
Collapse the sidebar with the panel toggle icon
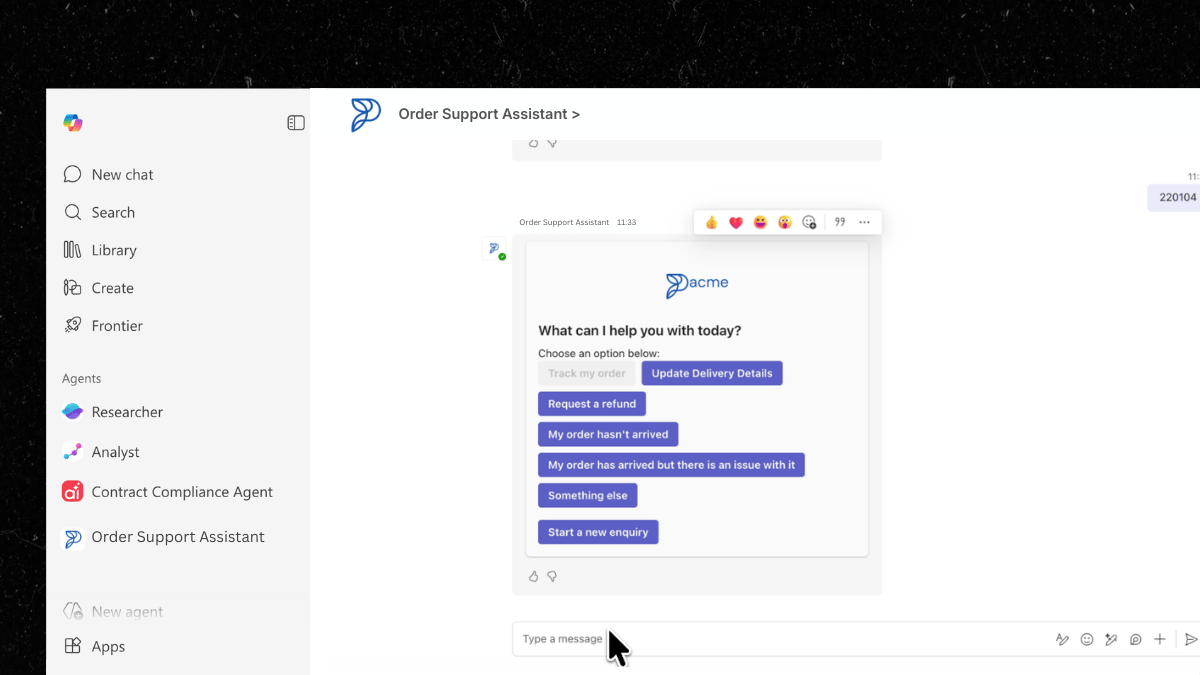[296, 123]
